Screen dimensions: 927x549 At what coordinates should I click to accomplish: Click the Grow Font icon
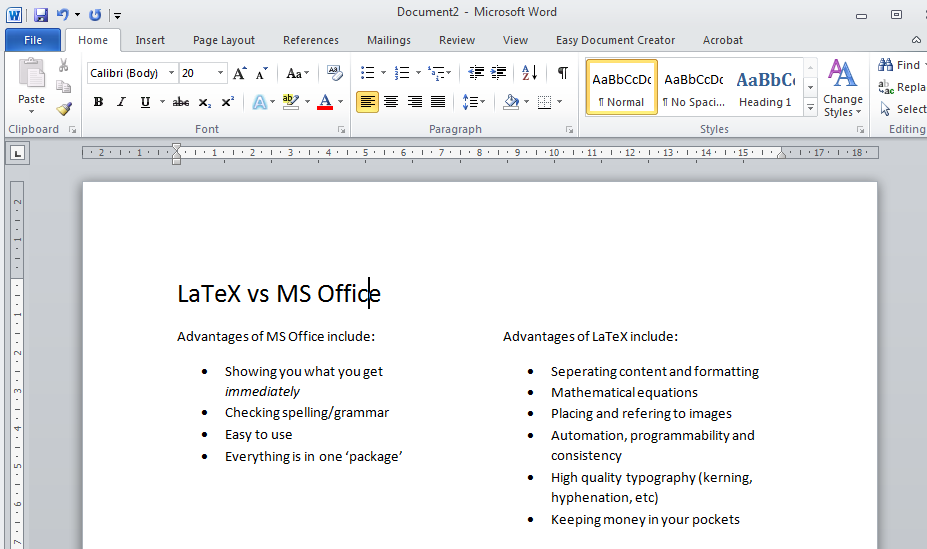240,73
